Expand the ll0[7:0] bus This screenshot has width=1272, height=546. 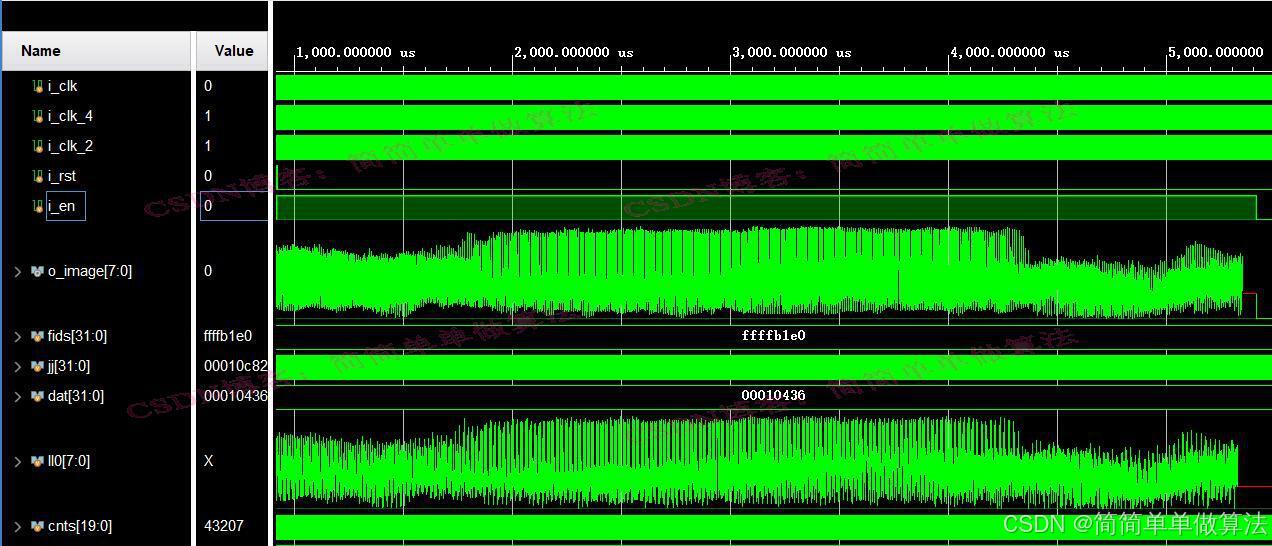coord(17,461)
